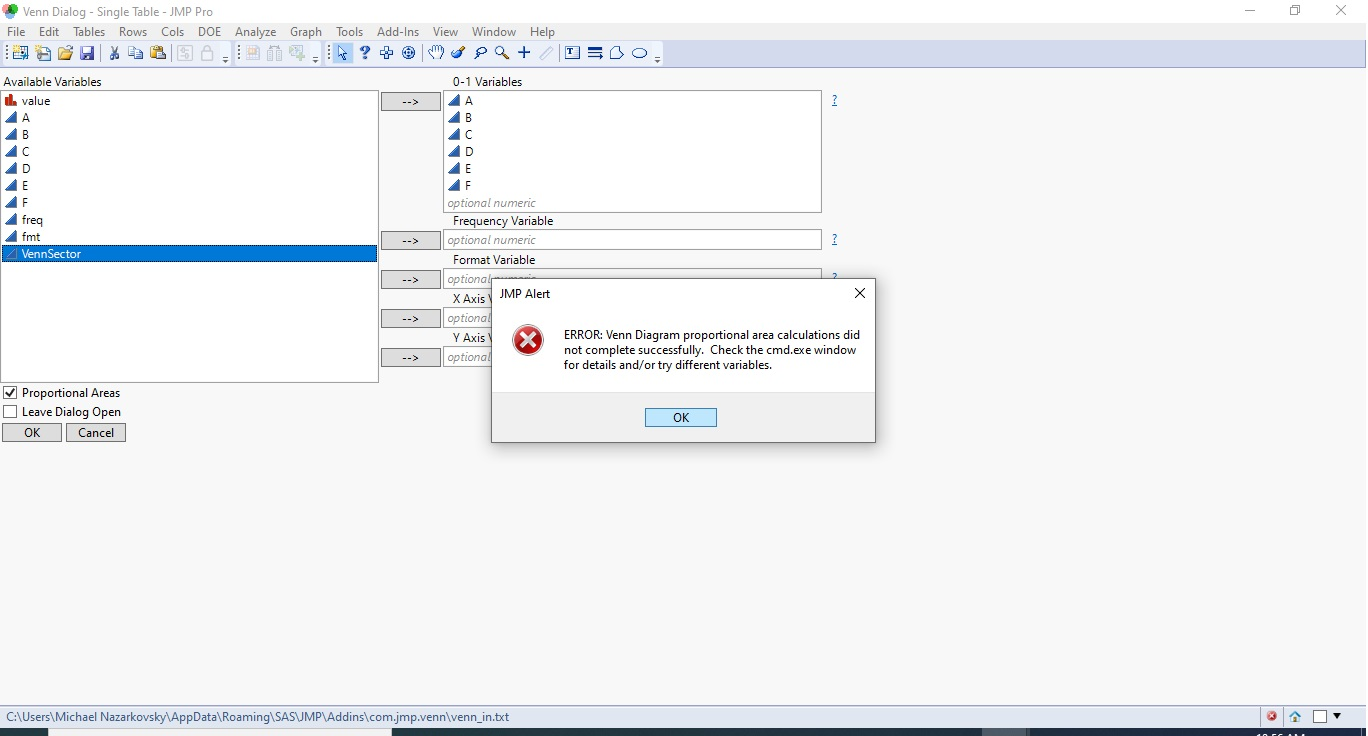Click the Cancel button
The image size is (1368, 736).
click(x=96, y=433)
